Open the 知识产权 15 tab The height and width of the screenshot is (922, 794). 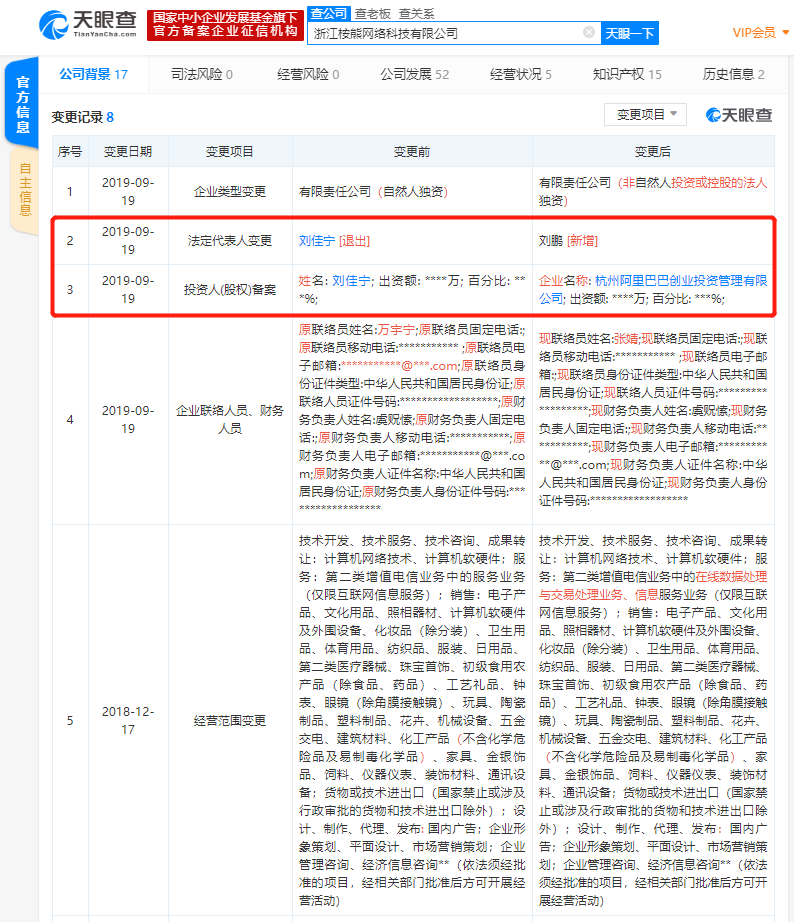627,75
